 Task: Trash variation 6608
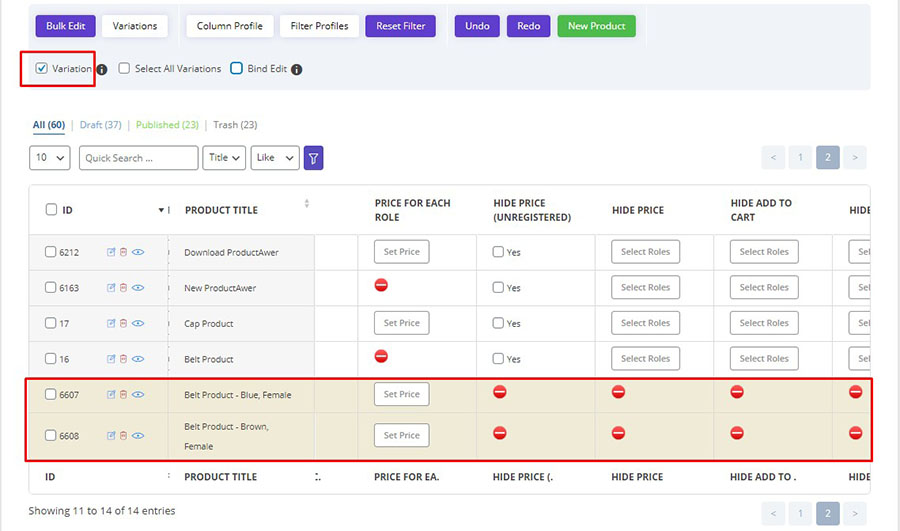pos(123,436)
